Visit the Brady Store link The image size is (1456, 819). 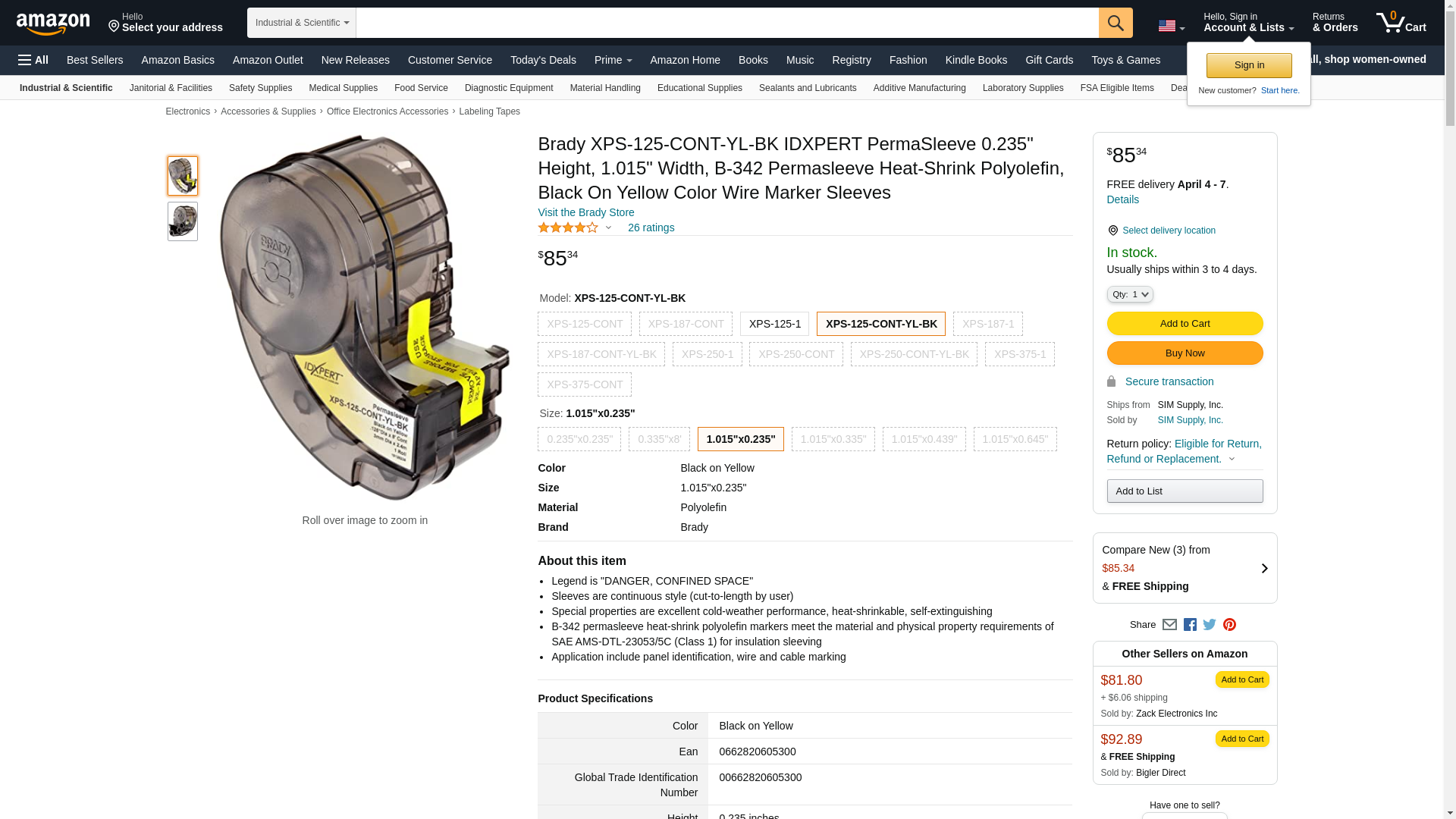[585, 212]
